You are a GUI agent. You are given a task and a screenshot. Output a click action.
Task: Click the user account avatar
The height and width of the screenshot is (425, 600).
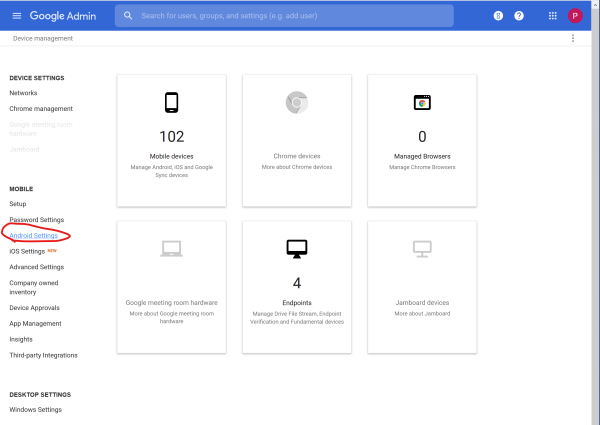point(575,16)
